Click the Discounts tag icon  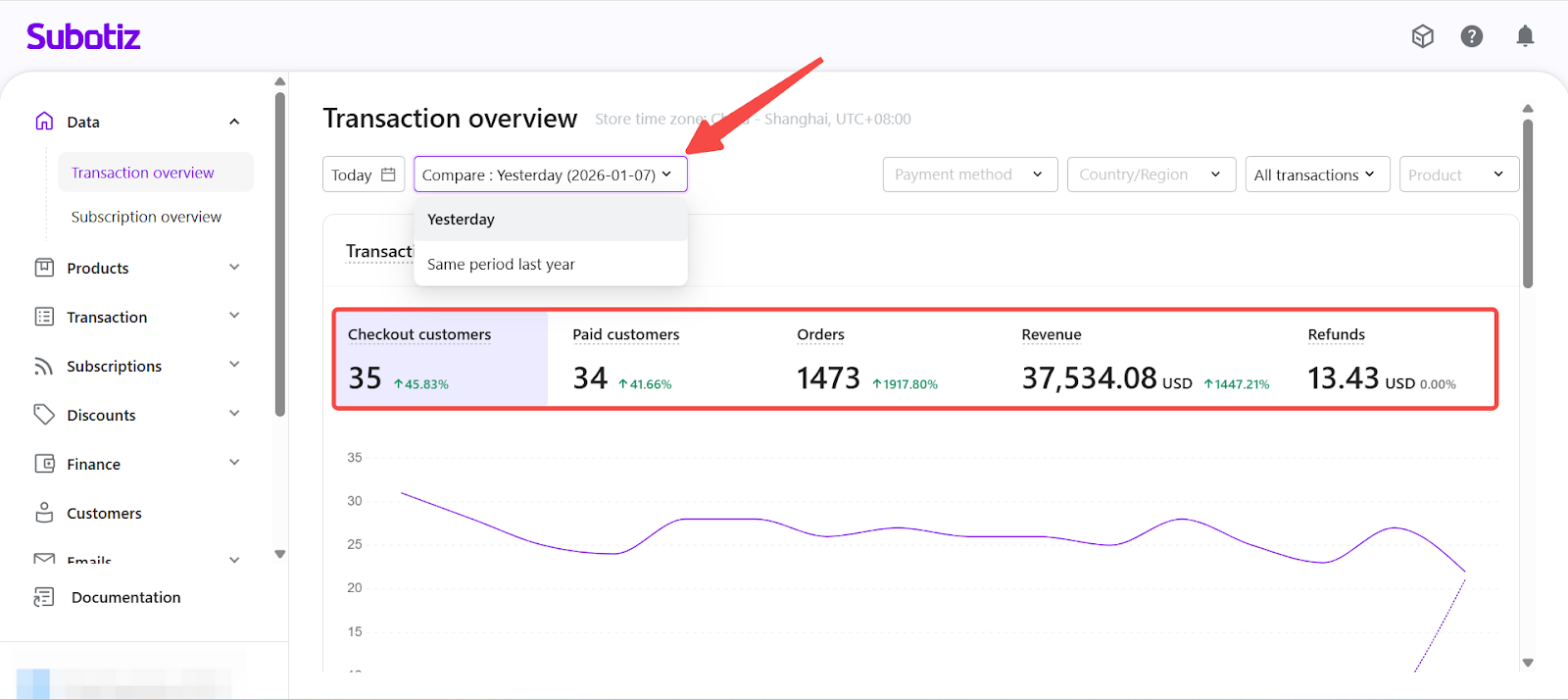click(44, 415)
